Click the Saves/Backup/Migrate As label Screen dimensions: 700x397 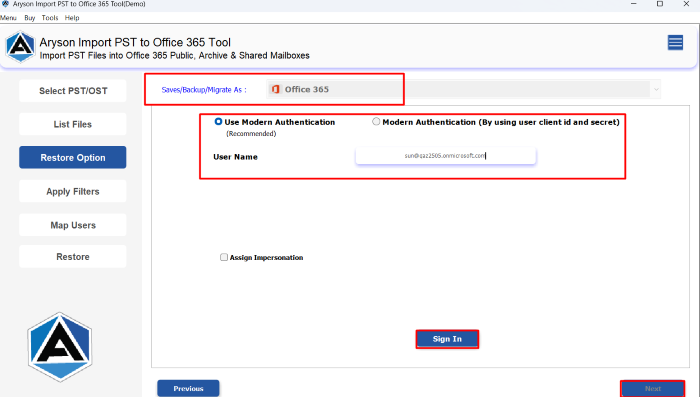point(204,90)
